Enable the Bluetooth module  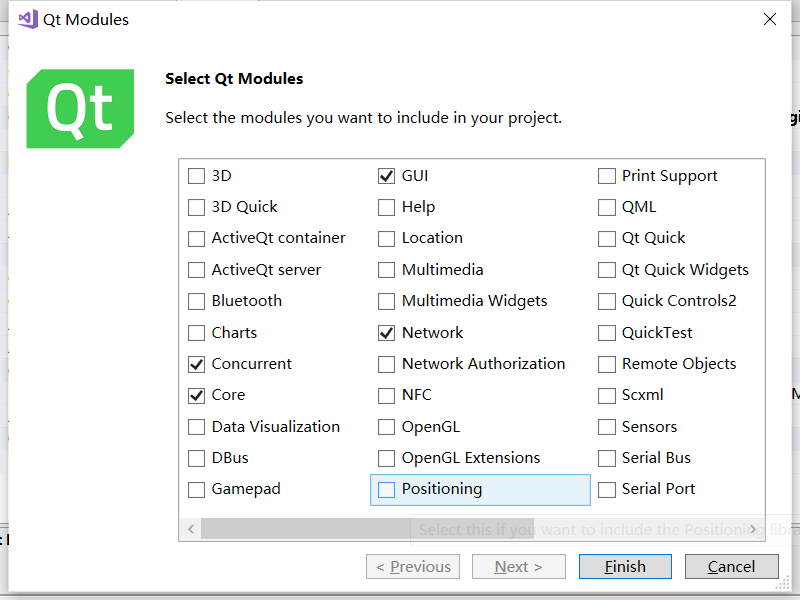click(x=196, y=302)
